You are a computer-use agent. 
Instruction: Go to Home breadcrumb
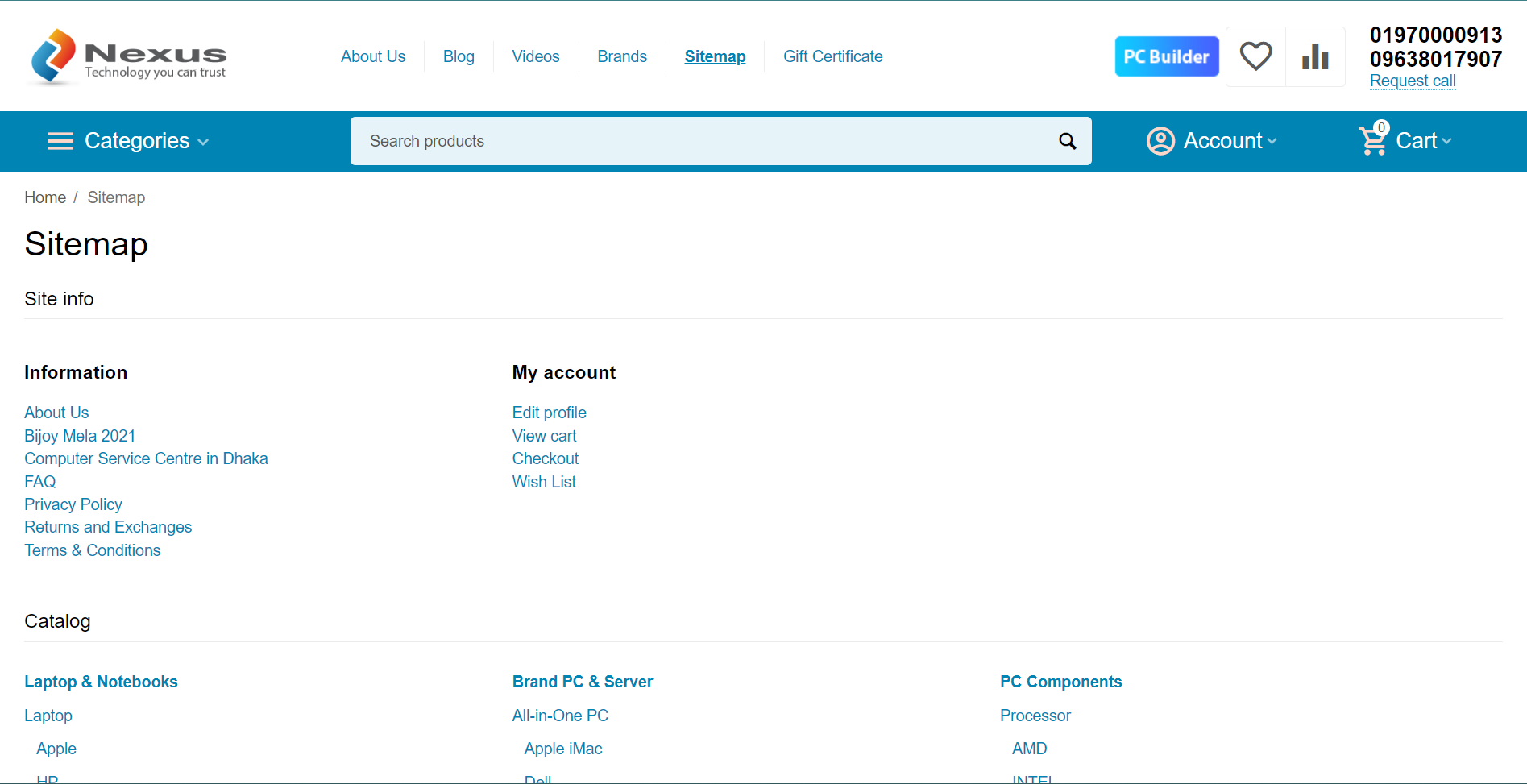pyautogui.click(x=45, y=197)
